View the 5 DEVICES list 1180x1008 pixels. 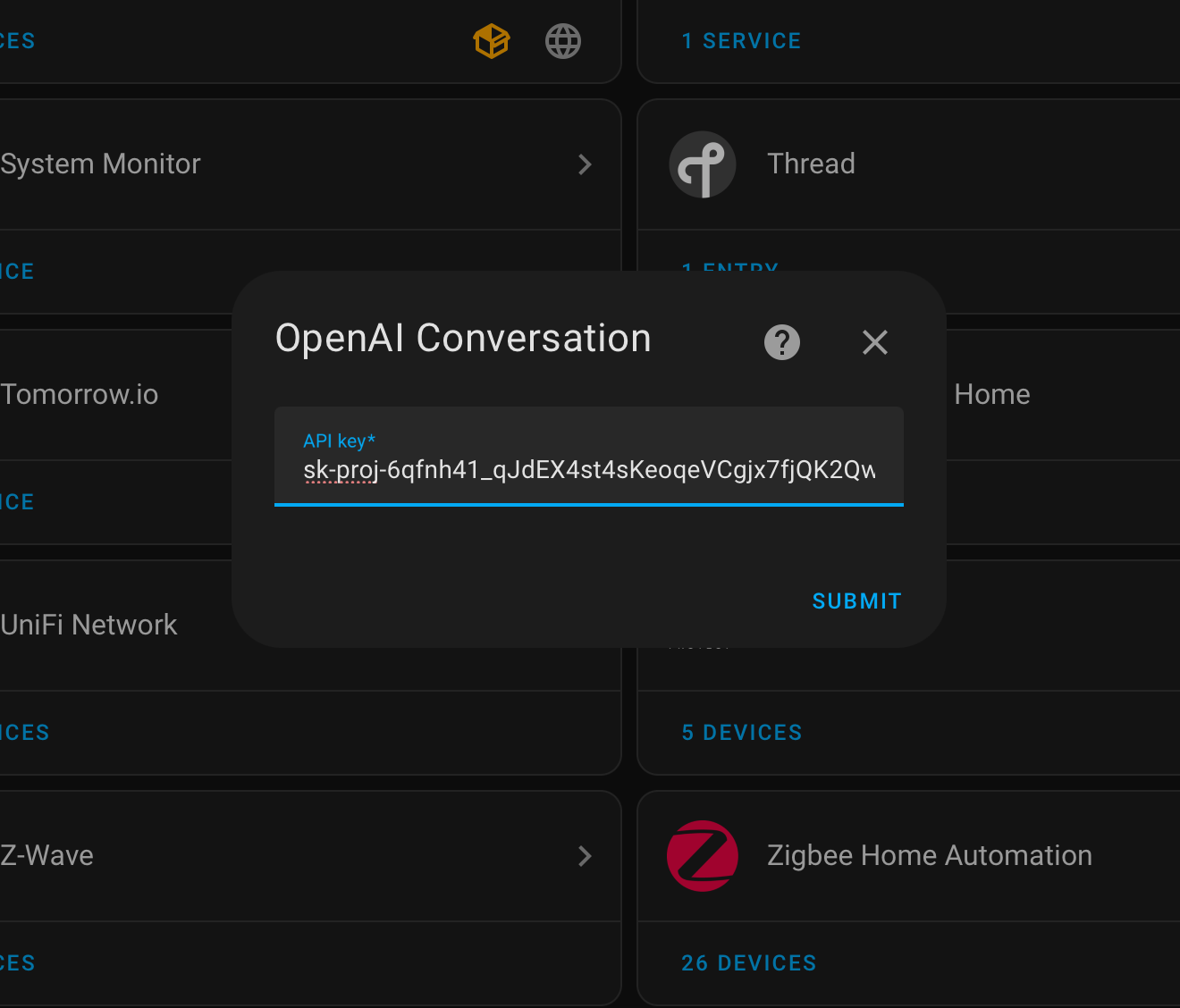(x=741, y=732)
